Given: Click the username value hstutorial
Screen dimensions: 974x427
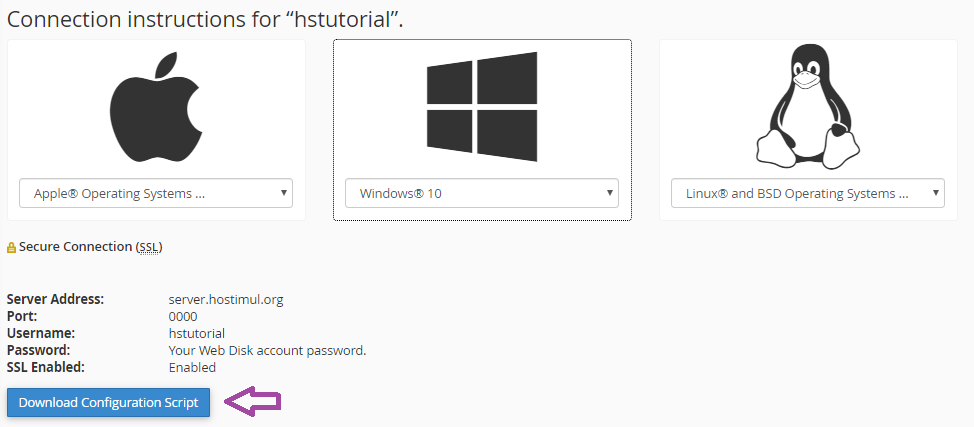Looking at the screenshot, I should click(197, 333).
